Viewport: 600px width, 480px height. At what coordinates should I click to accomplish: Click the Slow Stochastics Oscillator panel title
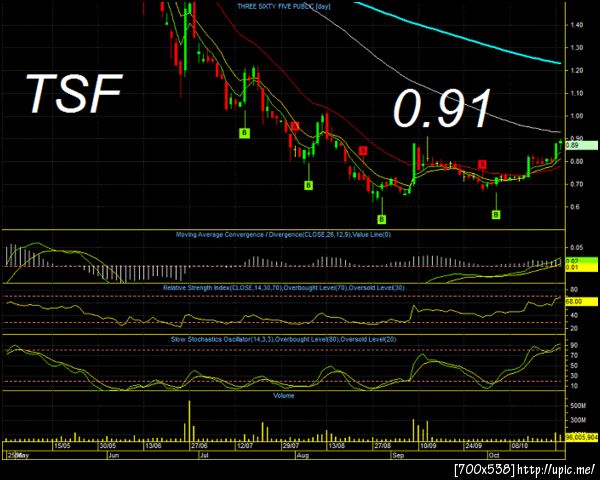point(283,339)
